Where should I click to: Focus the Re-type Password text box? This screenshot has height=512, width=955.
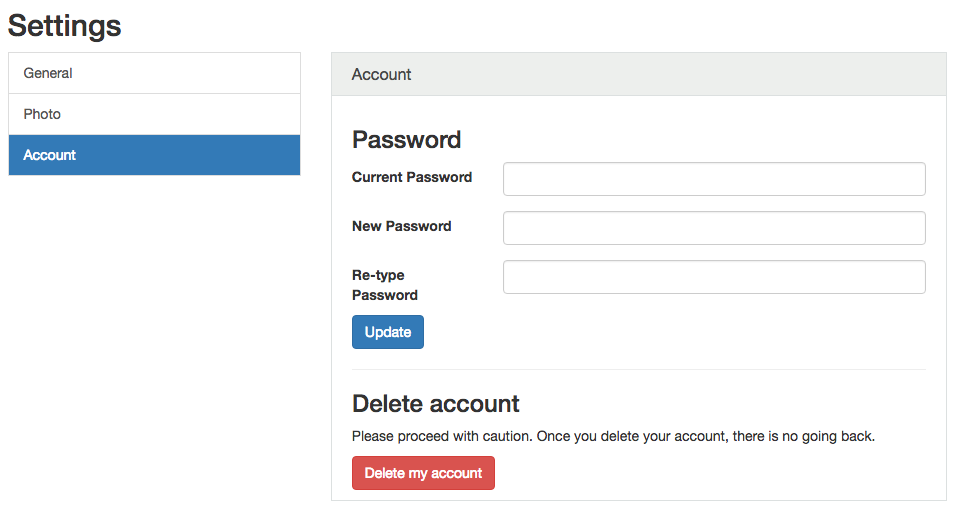pyautogui.click(x=714, y=277)
